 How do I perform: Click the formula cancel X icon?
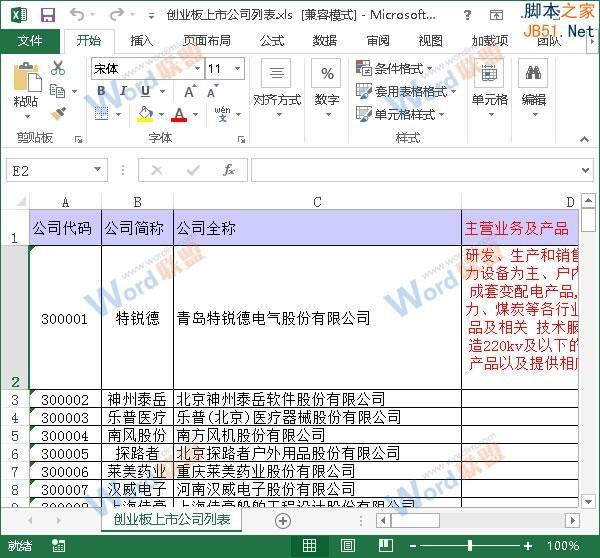point(157,170)
